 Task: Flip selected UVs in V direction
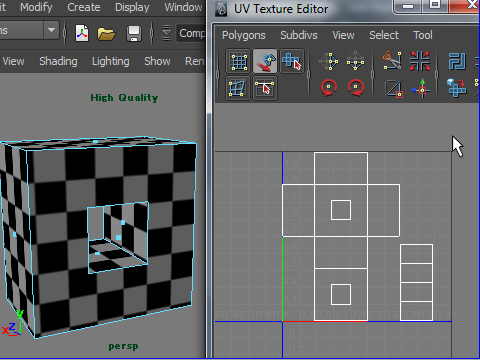pyautogui.click(x=355, y=61)
